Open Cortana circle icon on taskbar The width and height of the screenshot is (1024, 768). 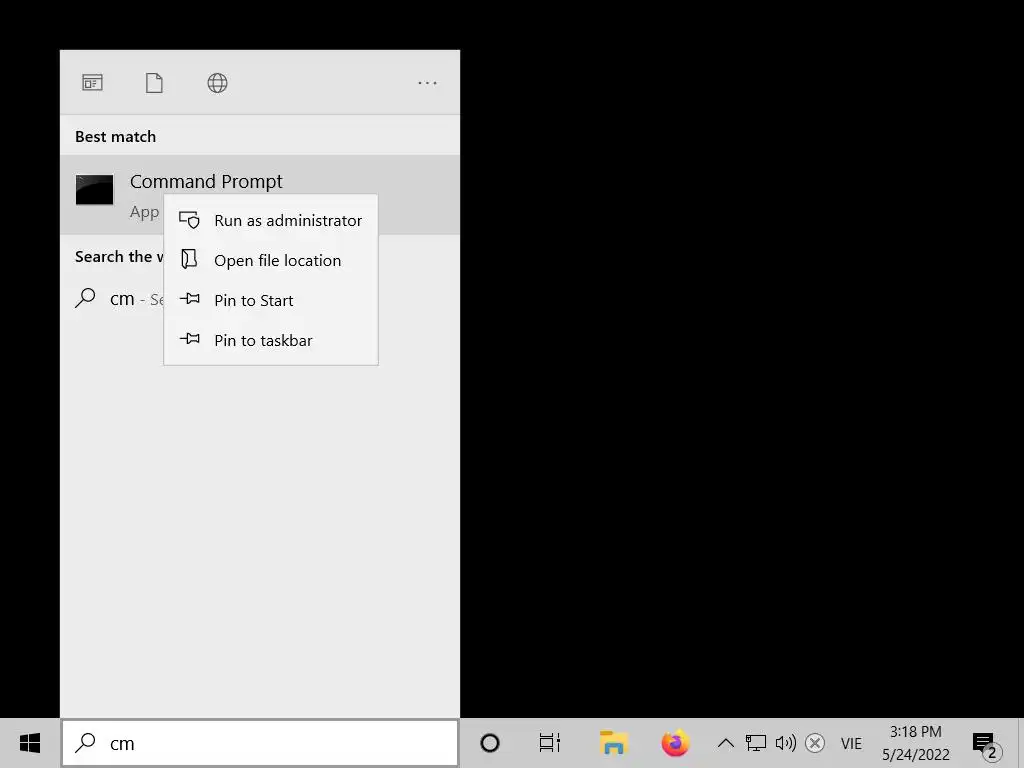(x=490, y=743)
